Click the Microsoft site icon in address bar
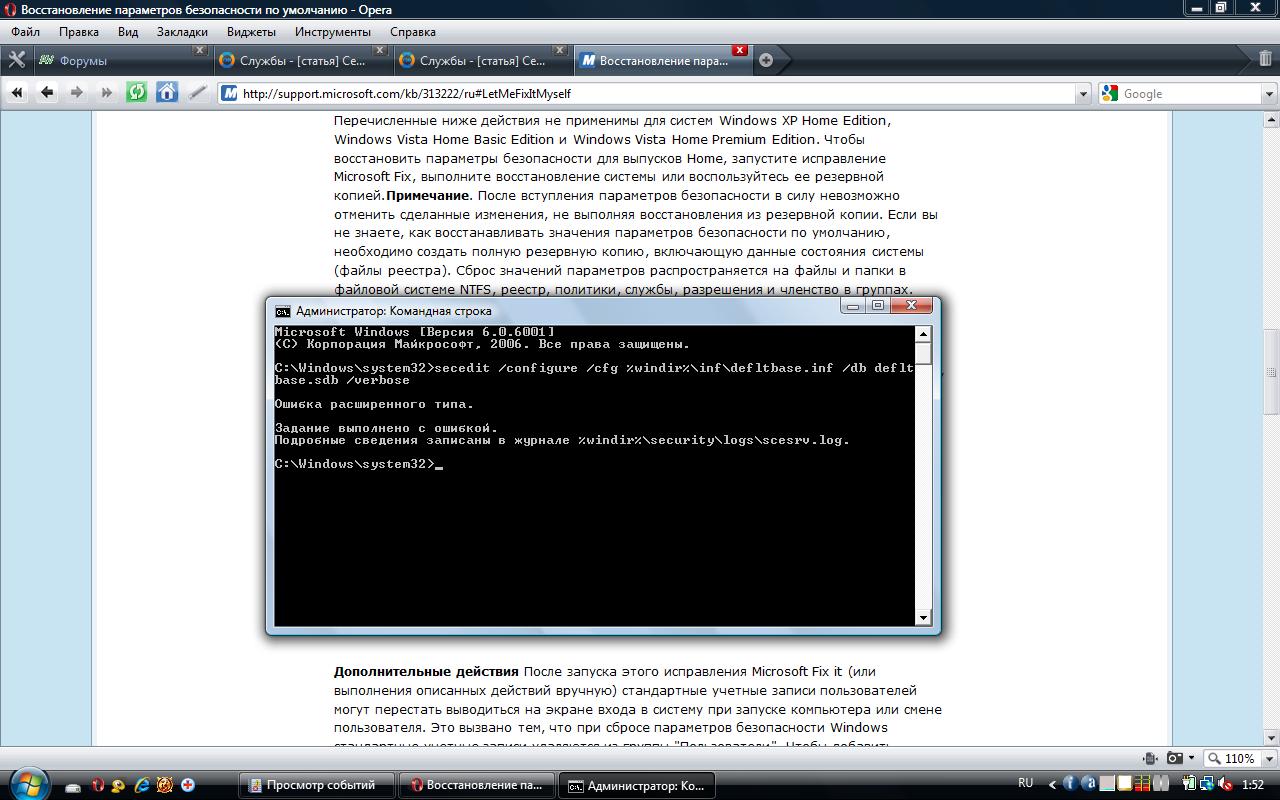 [x=229, y=93]
